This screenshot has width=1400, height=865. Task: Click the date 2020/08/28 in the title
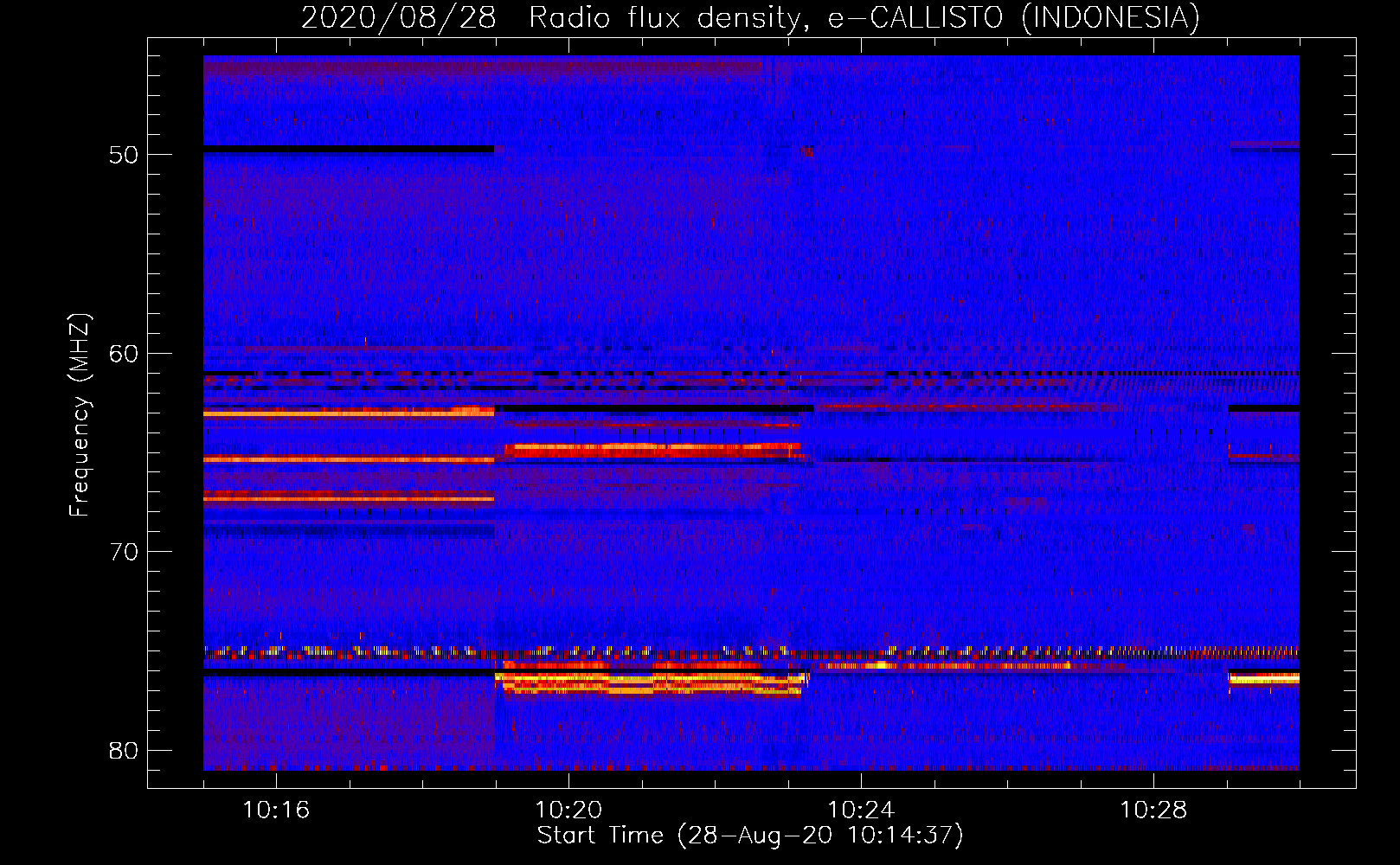click(x=398, y=17)
